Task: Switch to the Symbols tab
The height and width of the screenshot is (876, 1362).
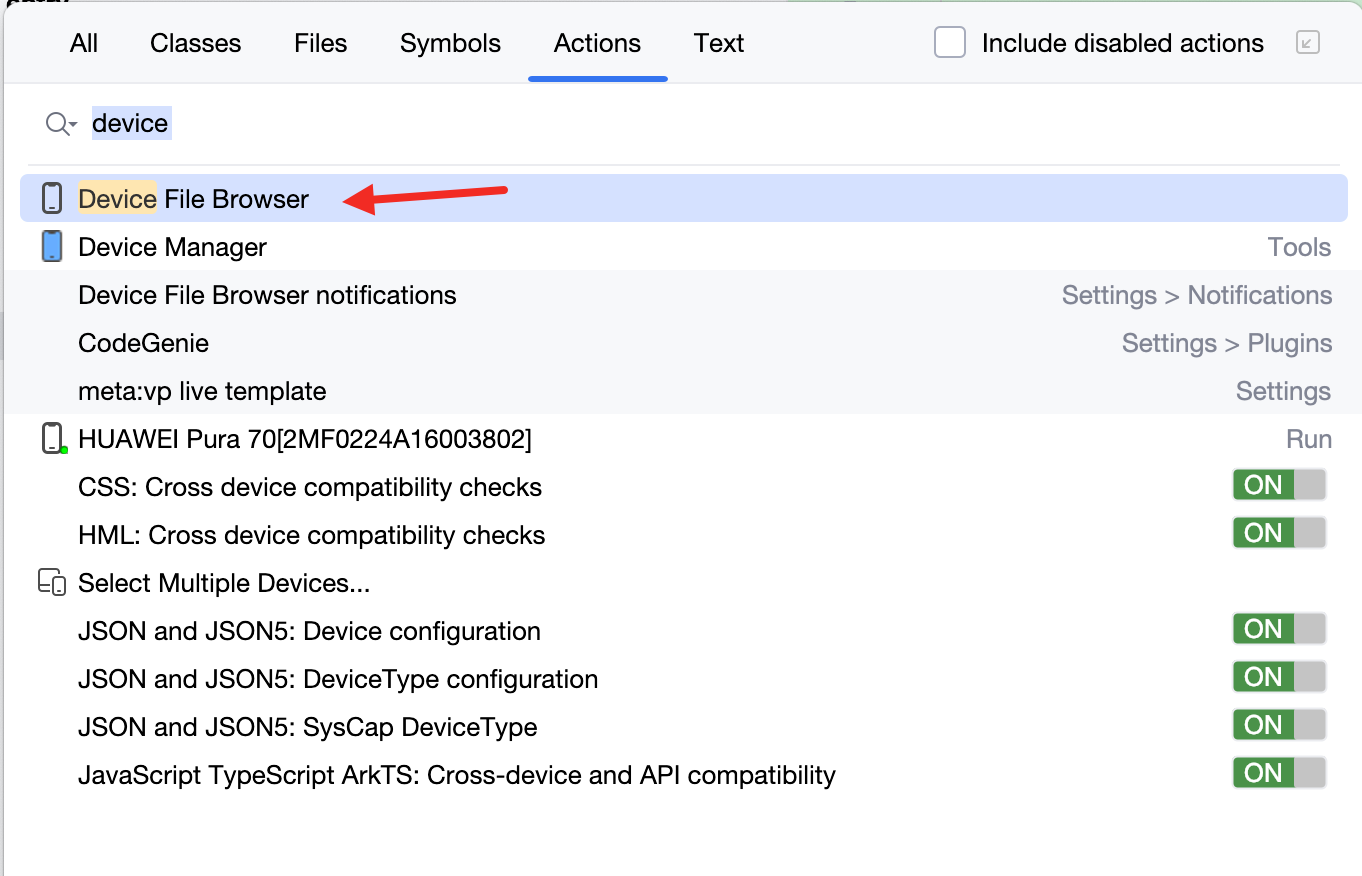Action: 450,43
